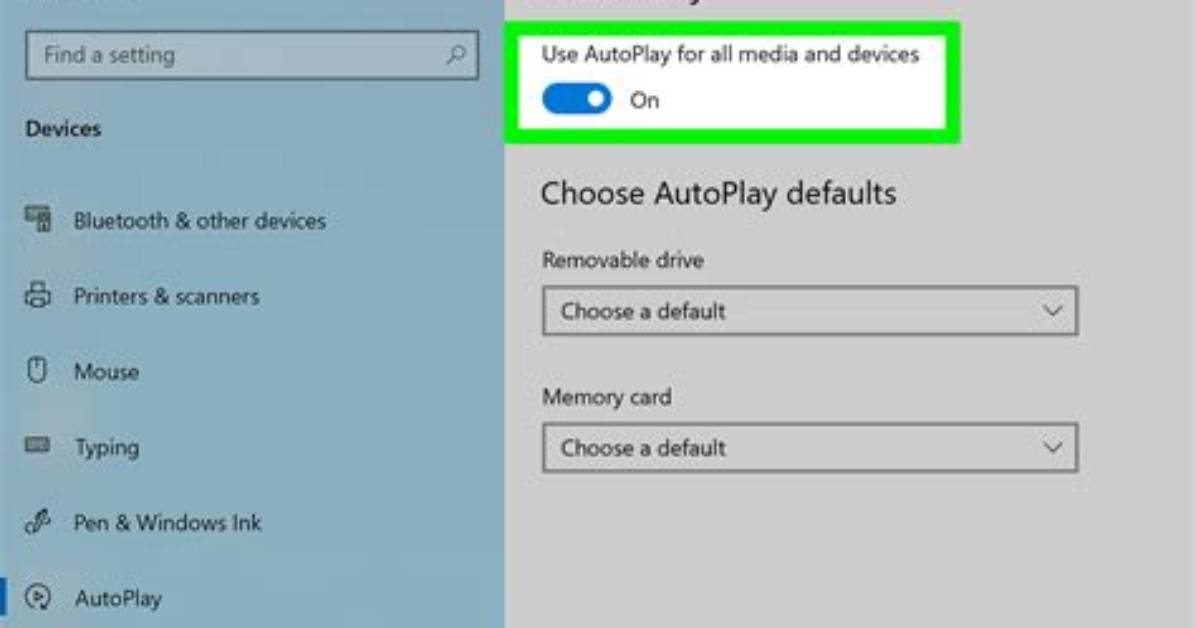Screen dimensions: 1196x628
Task: Open Bluetooth & other devices settings
Action: click(200, 221)
